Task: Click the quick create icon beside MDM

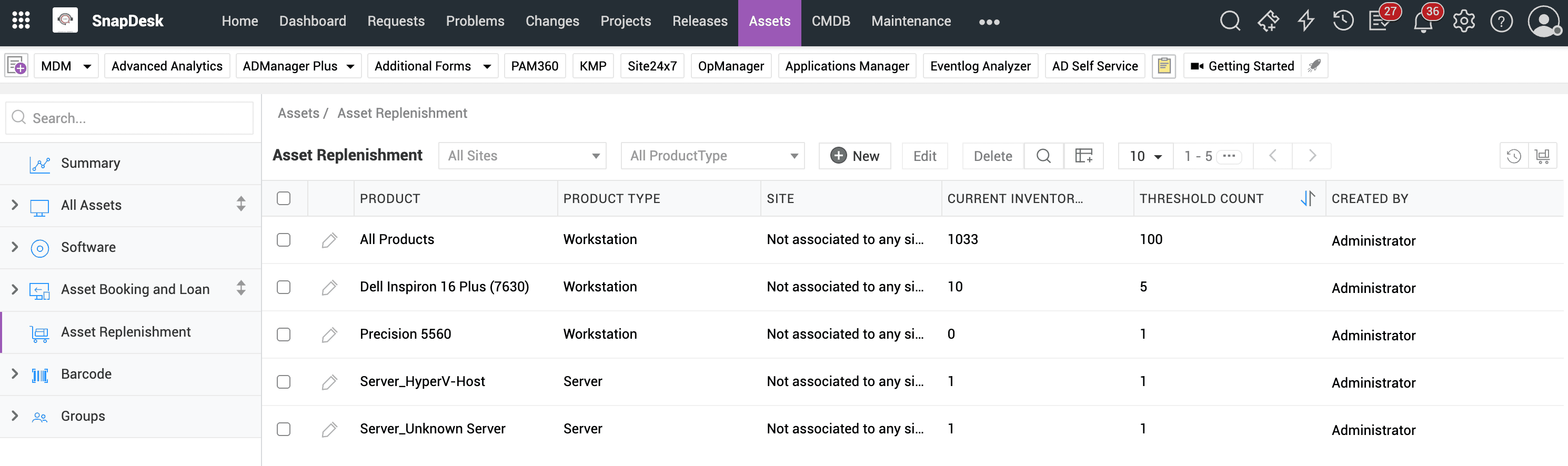Action: coord(16,66)
